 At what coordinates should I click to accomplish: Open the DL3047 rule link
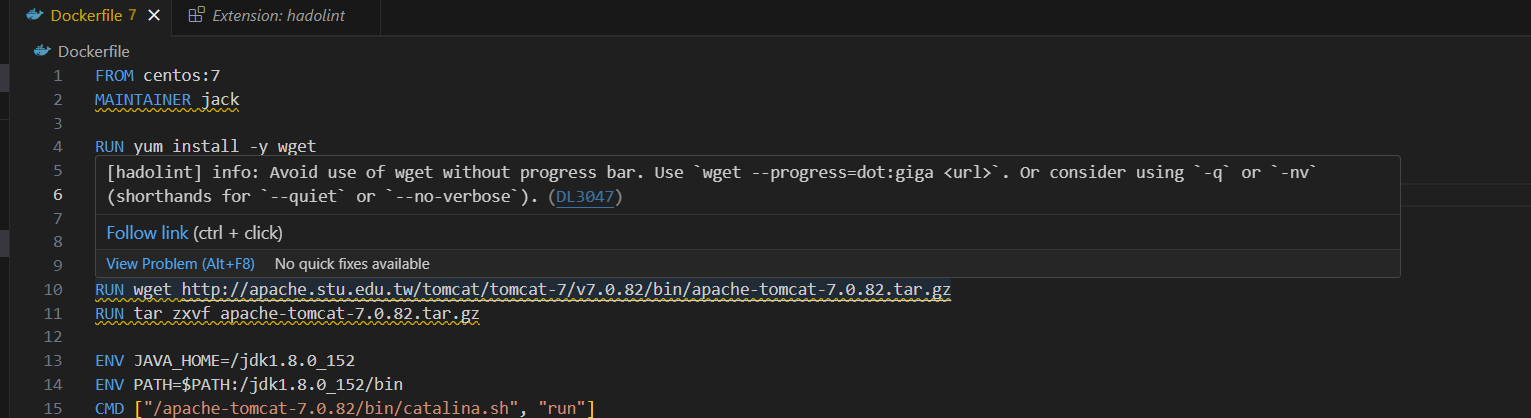pos(587,197)
